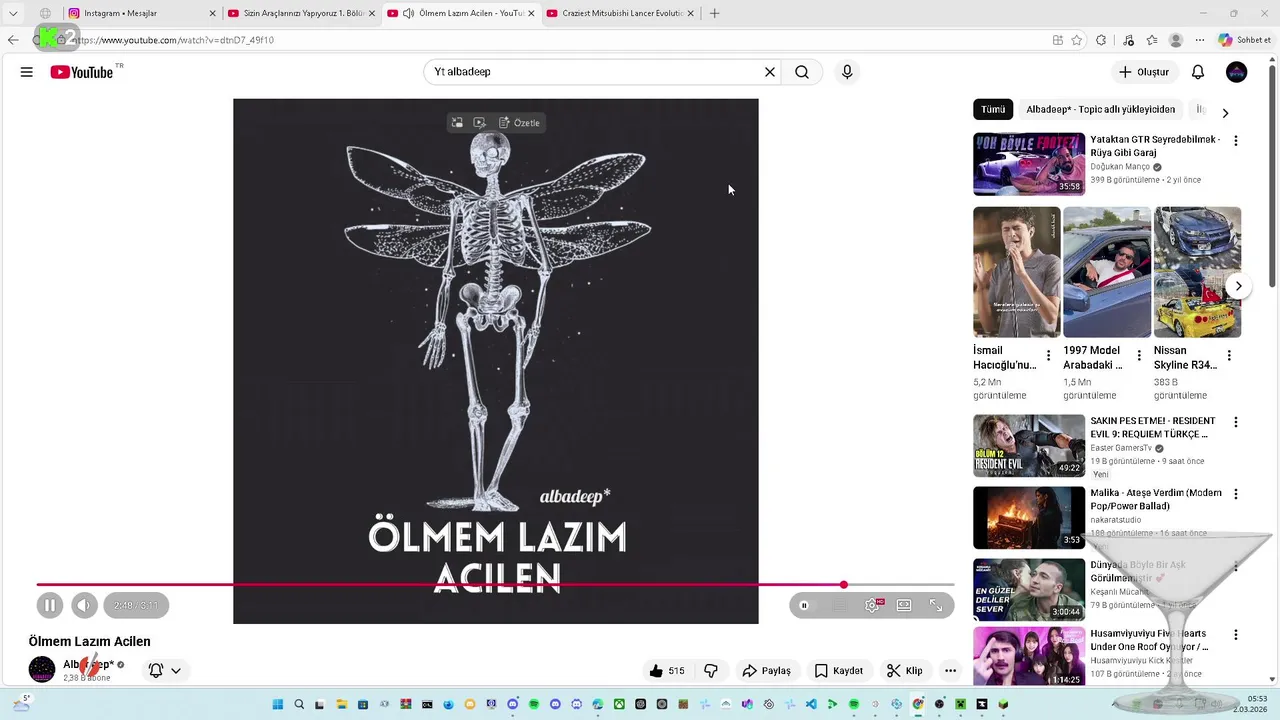
Task: Open options for Malika Ateşe Verdim video
Action: coord(1236,494)
